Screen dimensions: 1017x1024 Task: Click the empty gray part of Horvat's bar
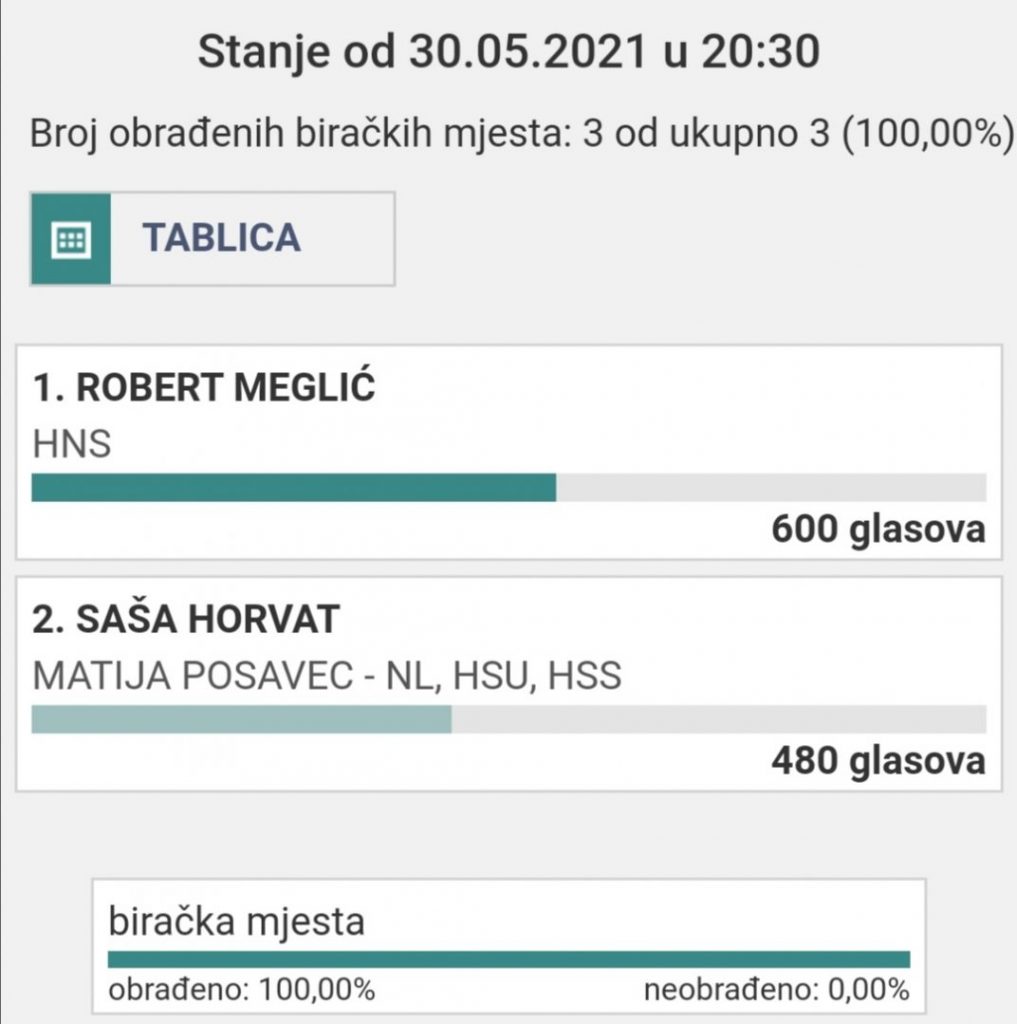click(718, 719)
